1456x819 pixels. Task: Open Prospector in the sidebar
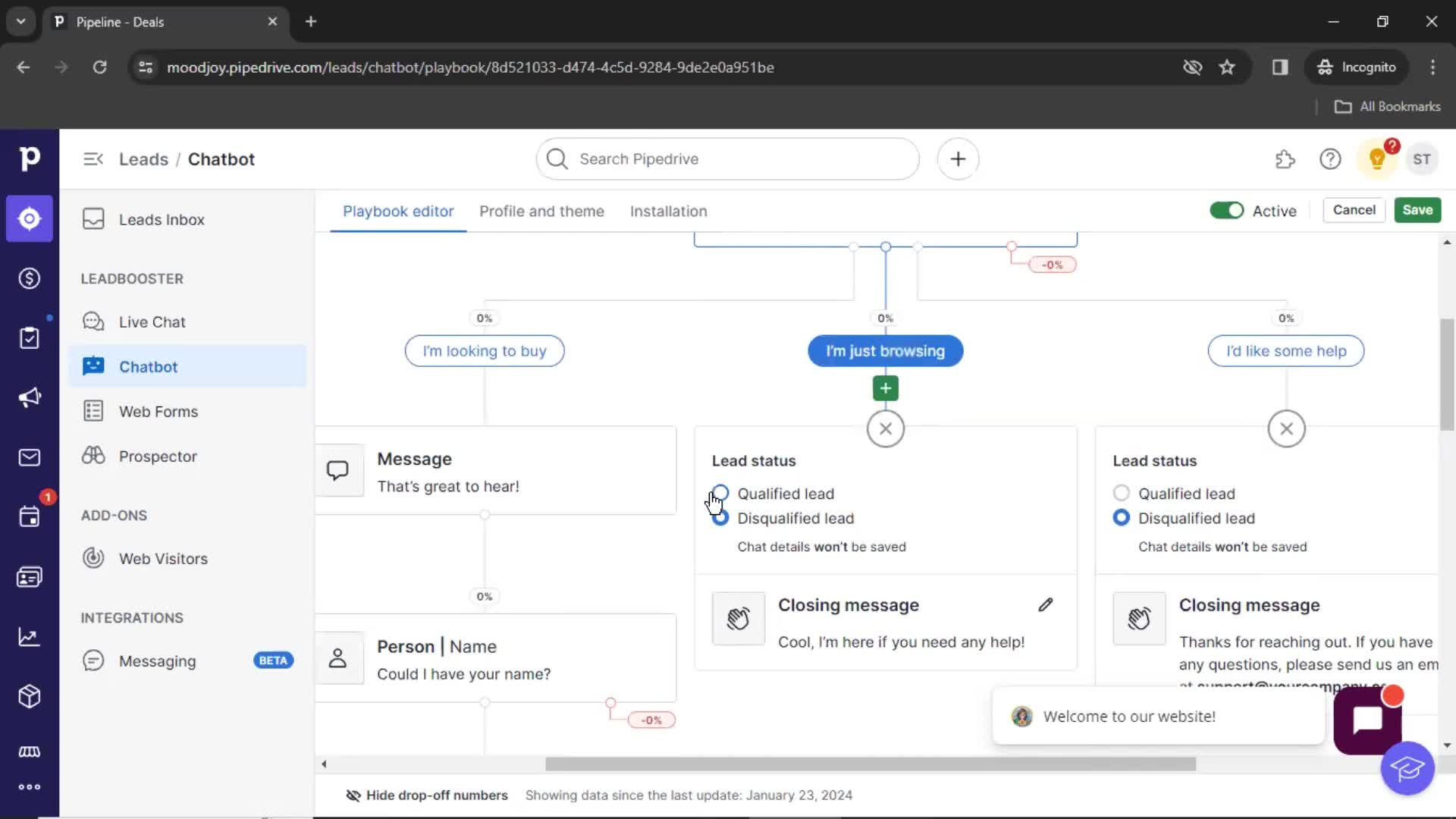pyautogui.click(x=187, y=457)
